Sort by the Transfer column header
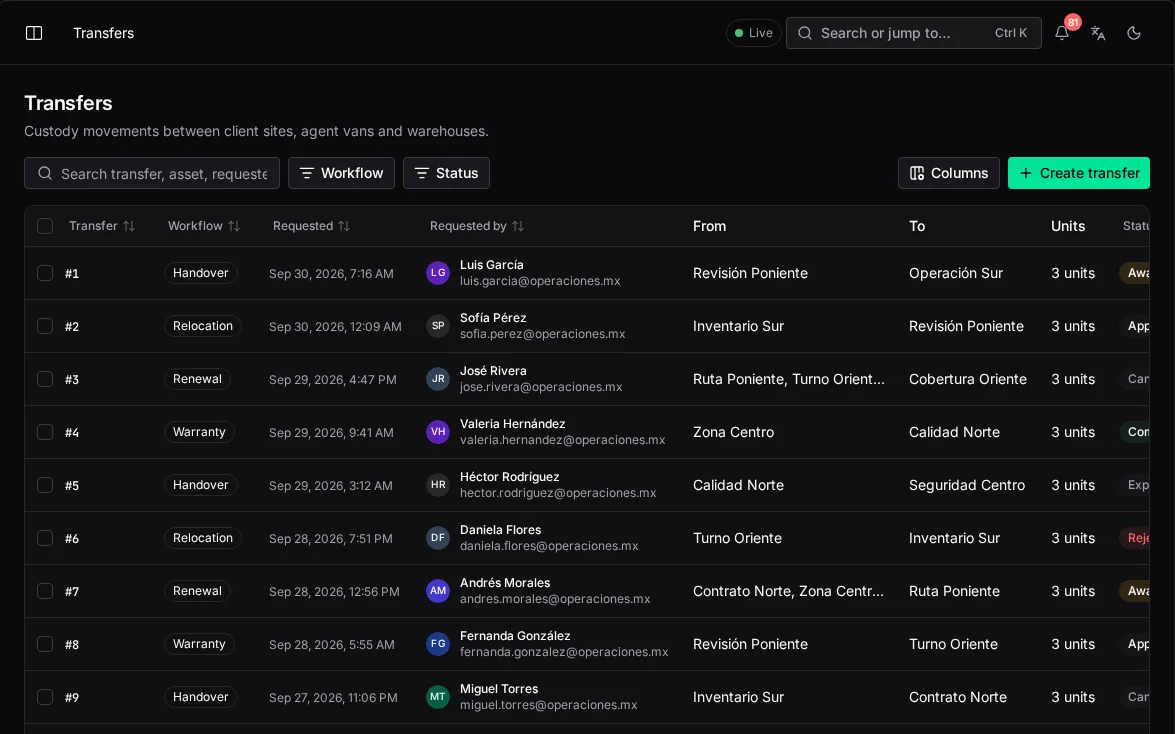This screenshot has width=1175, height=734. pos(102,226)
